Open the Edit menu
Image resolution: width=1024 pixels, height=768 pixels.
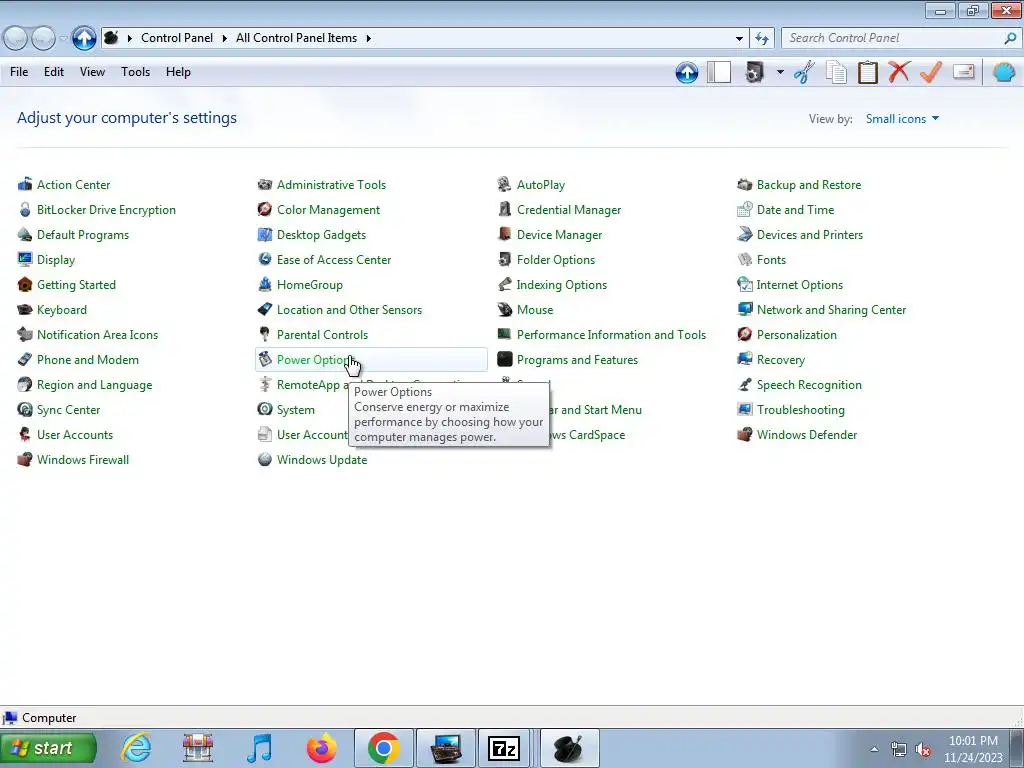54,72
